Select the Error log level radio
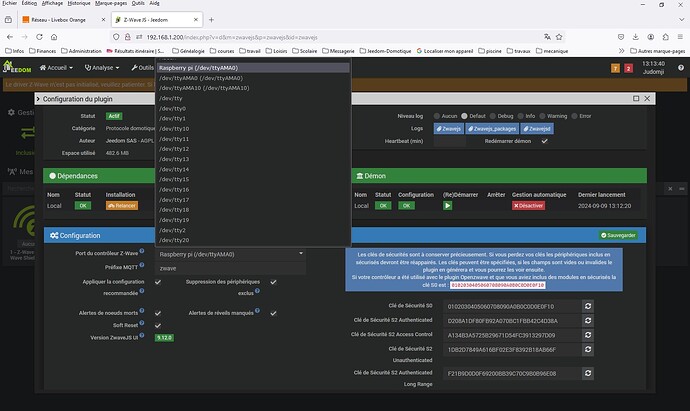690x411 pixels. (574, 116)
